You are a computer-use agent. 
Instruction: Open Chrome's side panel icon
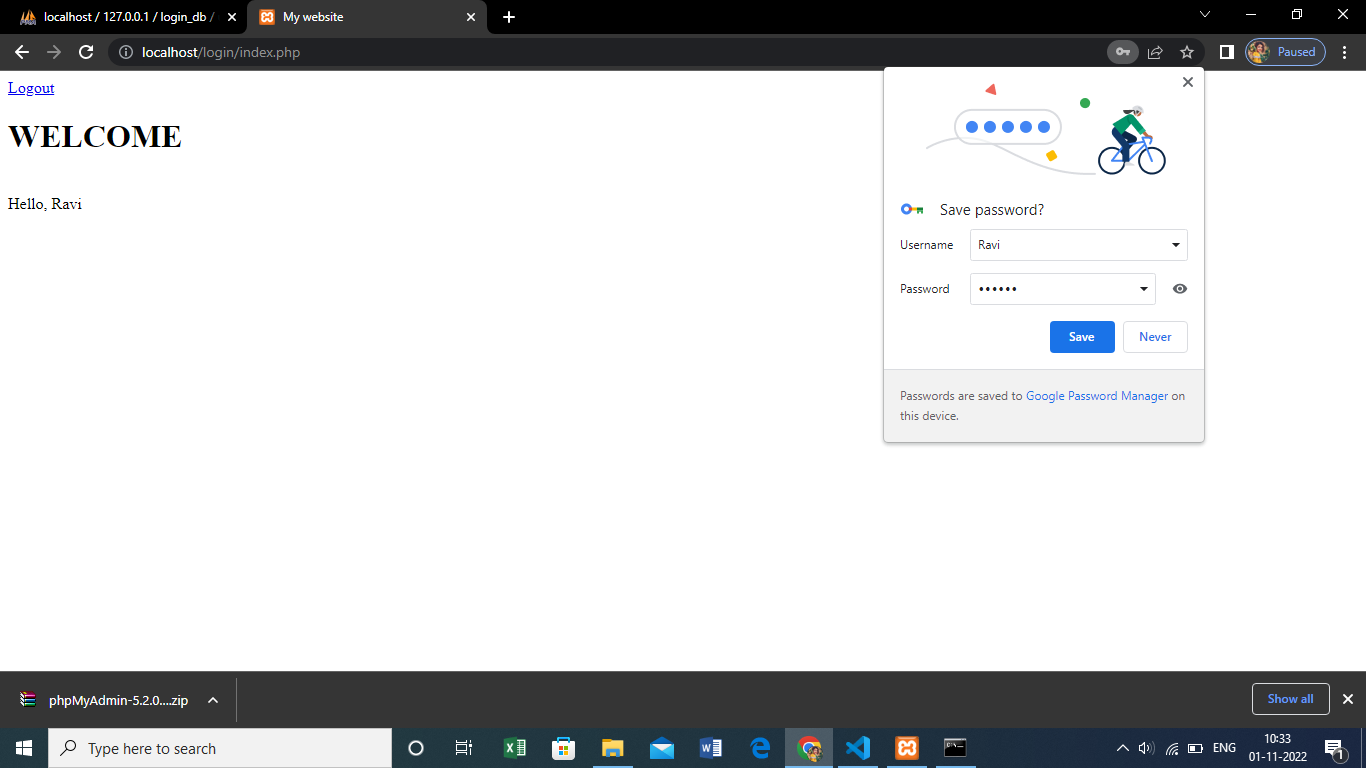coord(1227,52)
